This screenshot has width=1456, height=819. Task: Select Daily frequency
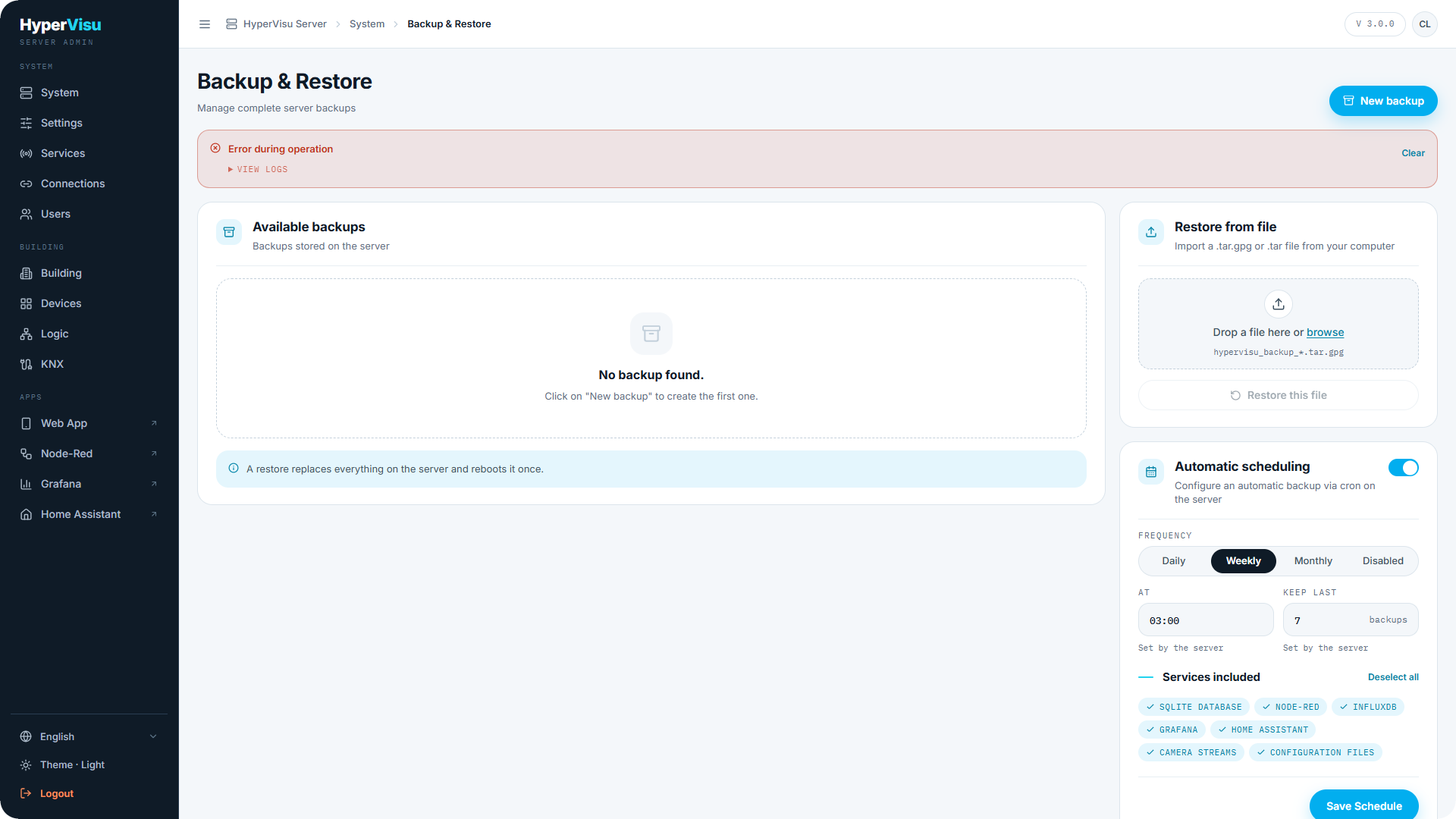[x=1173, y=561]
